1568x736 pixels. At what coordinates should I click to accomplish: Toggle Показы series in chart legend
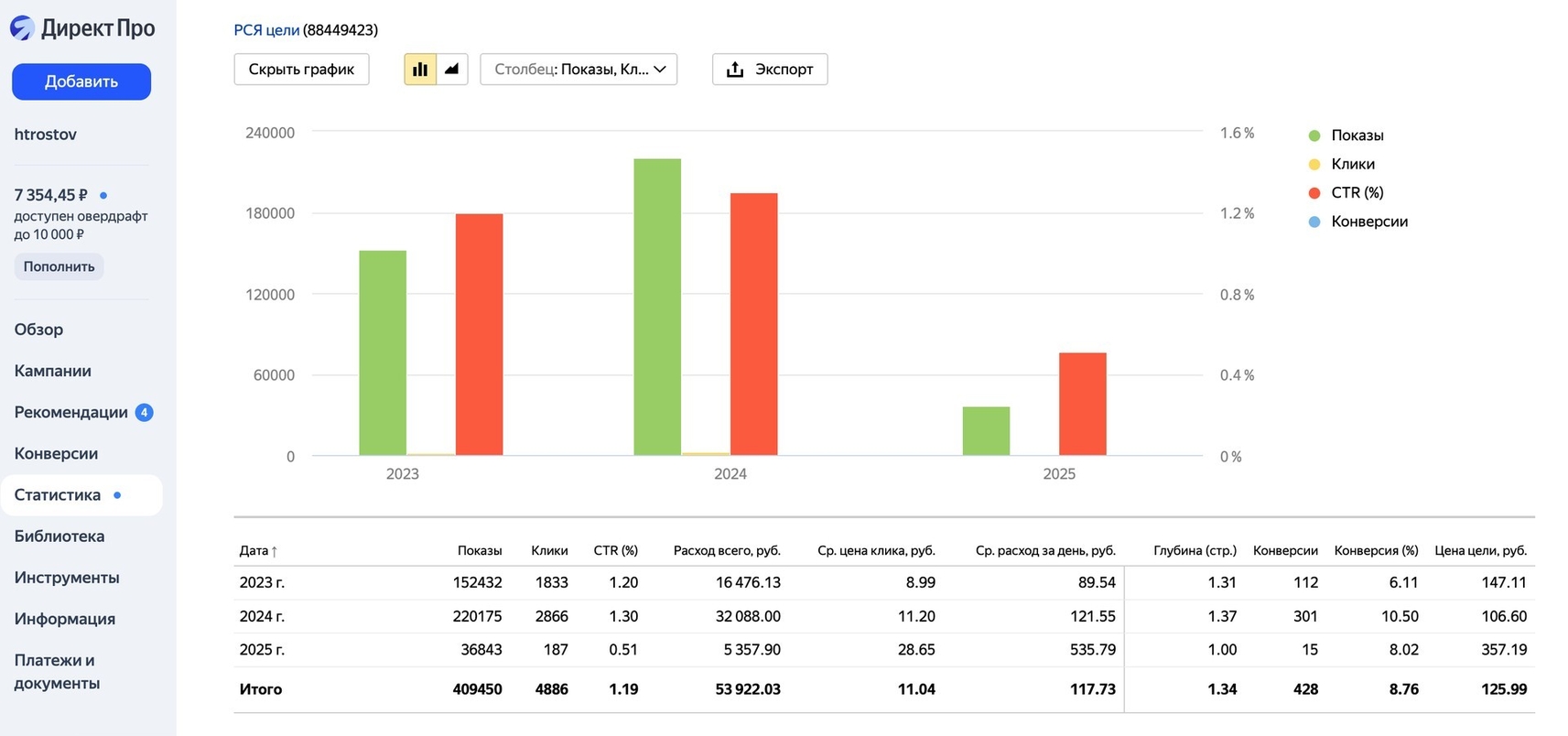[1357, 135]
